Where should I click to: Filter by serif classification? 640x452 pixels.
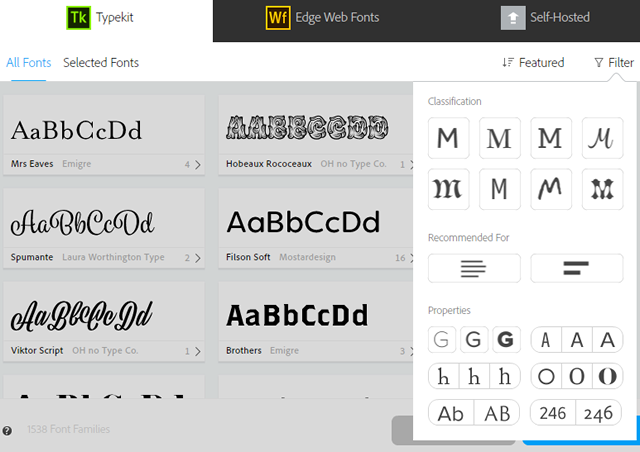pos(500,138)
